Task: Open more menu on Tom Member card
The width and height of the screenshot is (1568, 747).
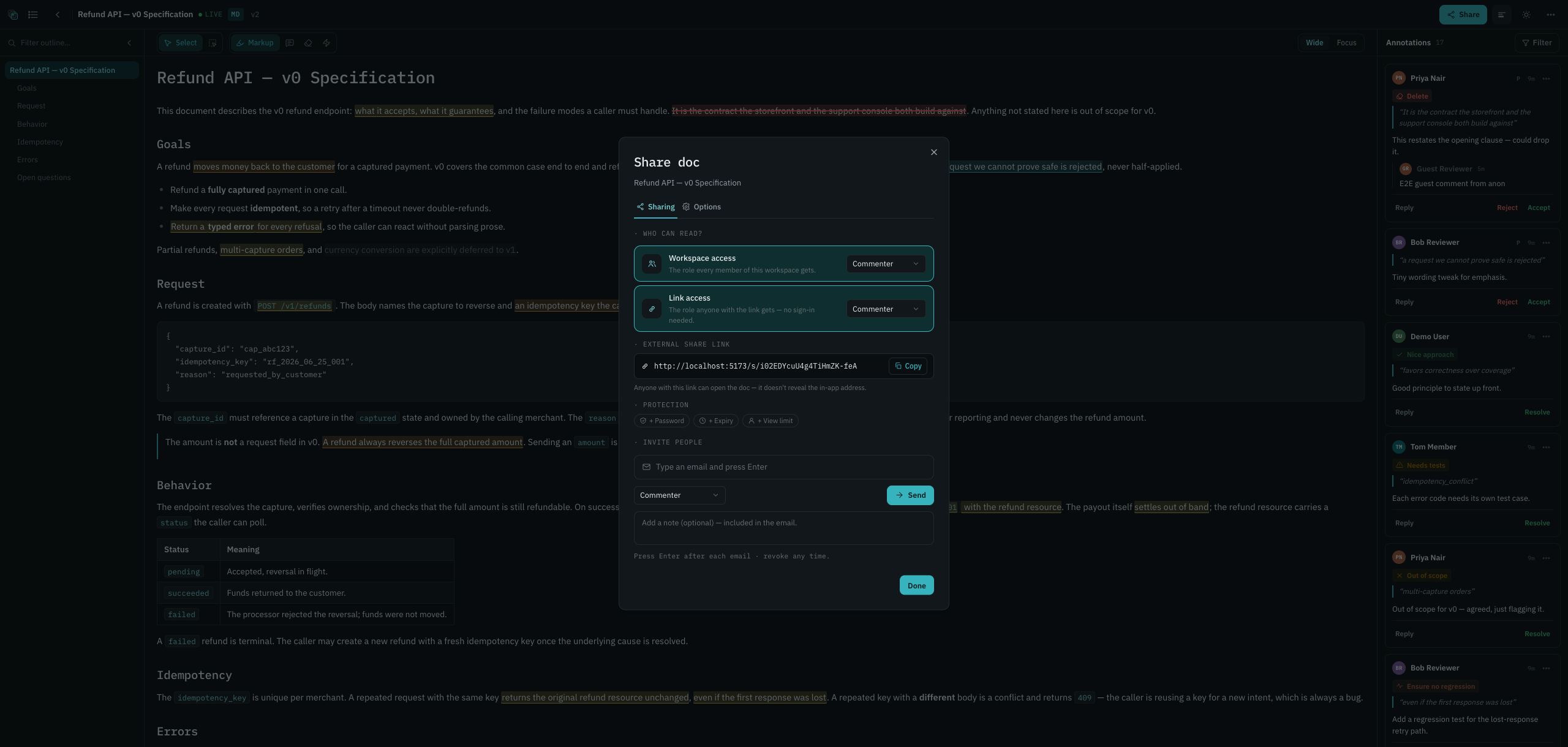Action: [x=1546, y=447]
